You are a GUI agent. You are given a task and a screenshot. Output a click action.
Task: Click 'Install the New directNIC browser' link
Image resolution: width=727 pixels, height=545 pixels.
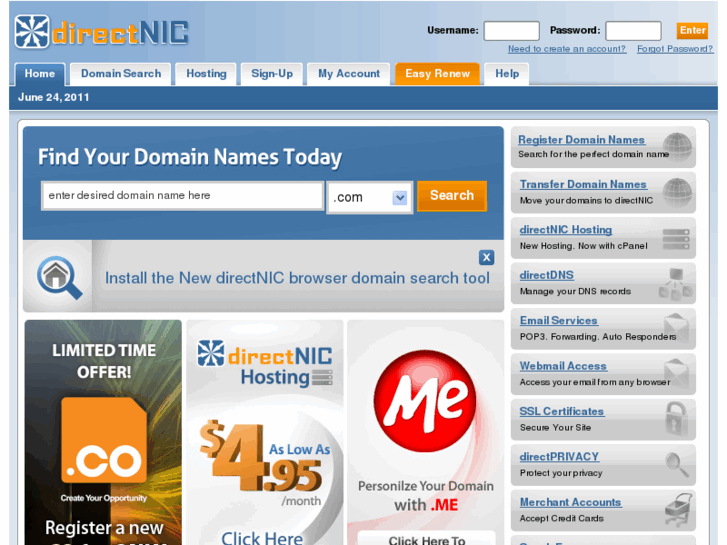[297, 278]
